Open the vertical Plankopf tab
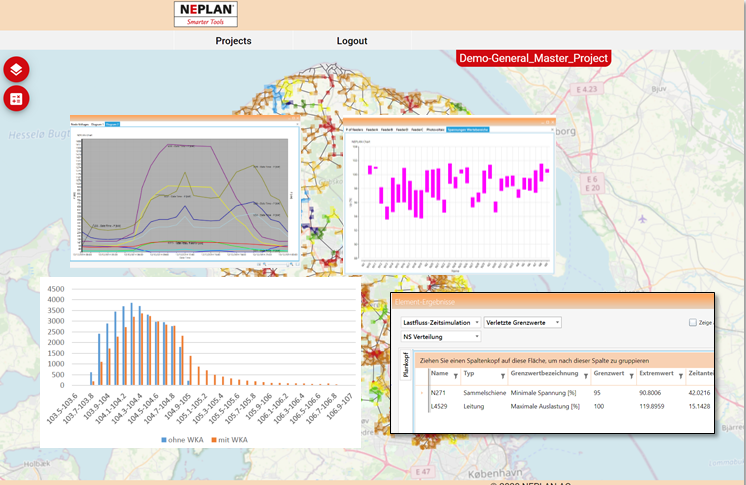746x485 pixels. pyautogui.click(x=405, y=364)
